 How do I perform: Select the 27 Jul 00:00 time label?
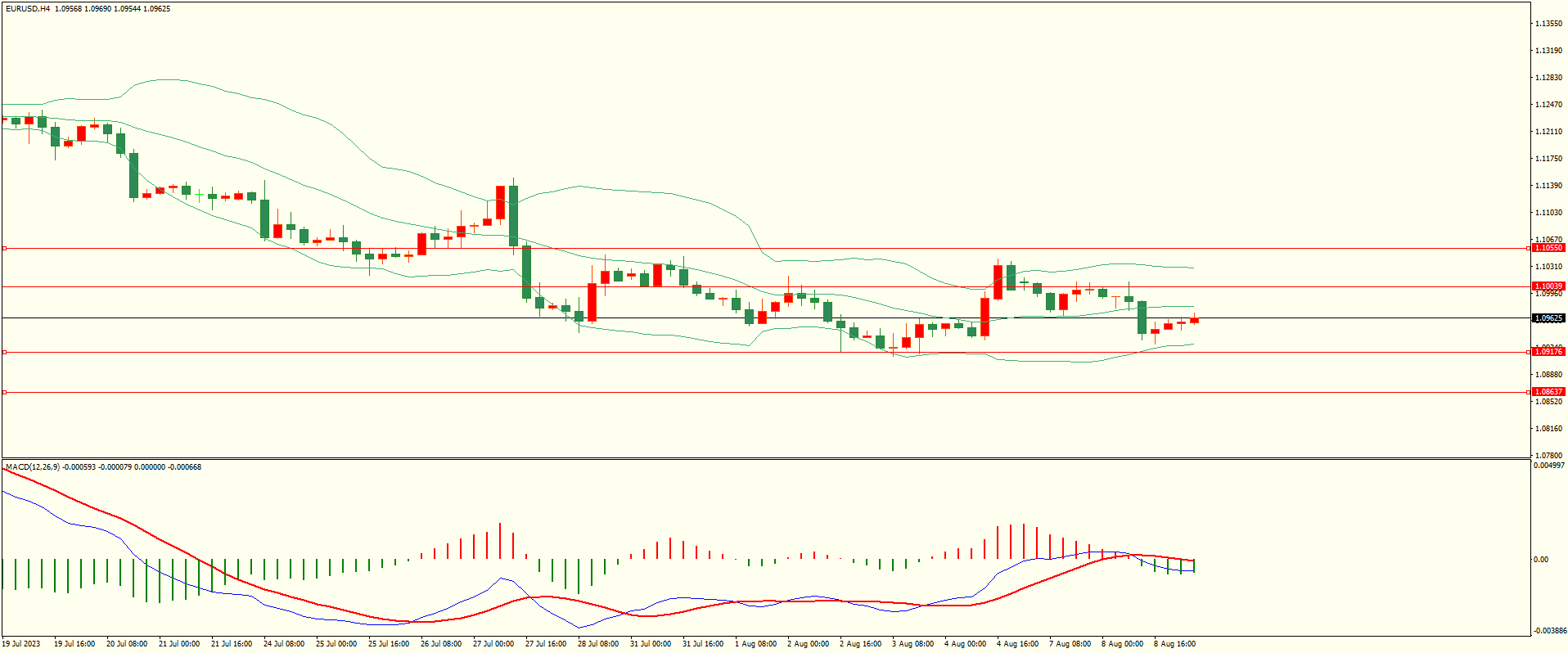[493, 644]
